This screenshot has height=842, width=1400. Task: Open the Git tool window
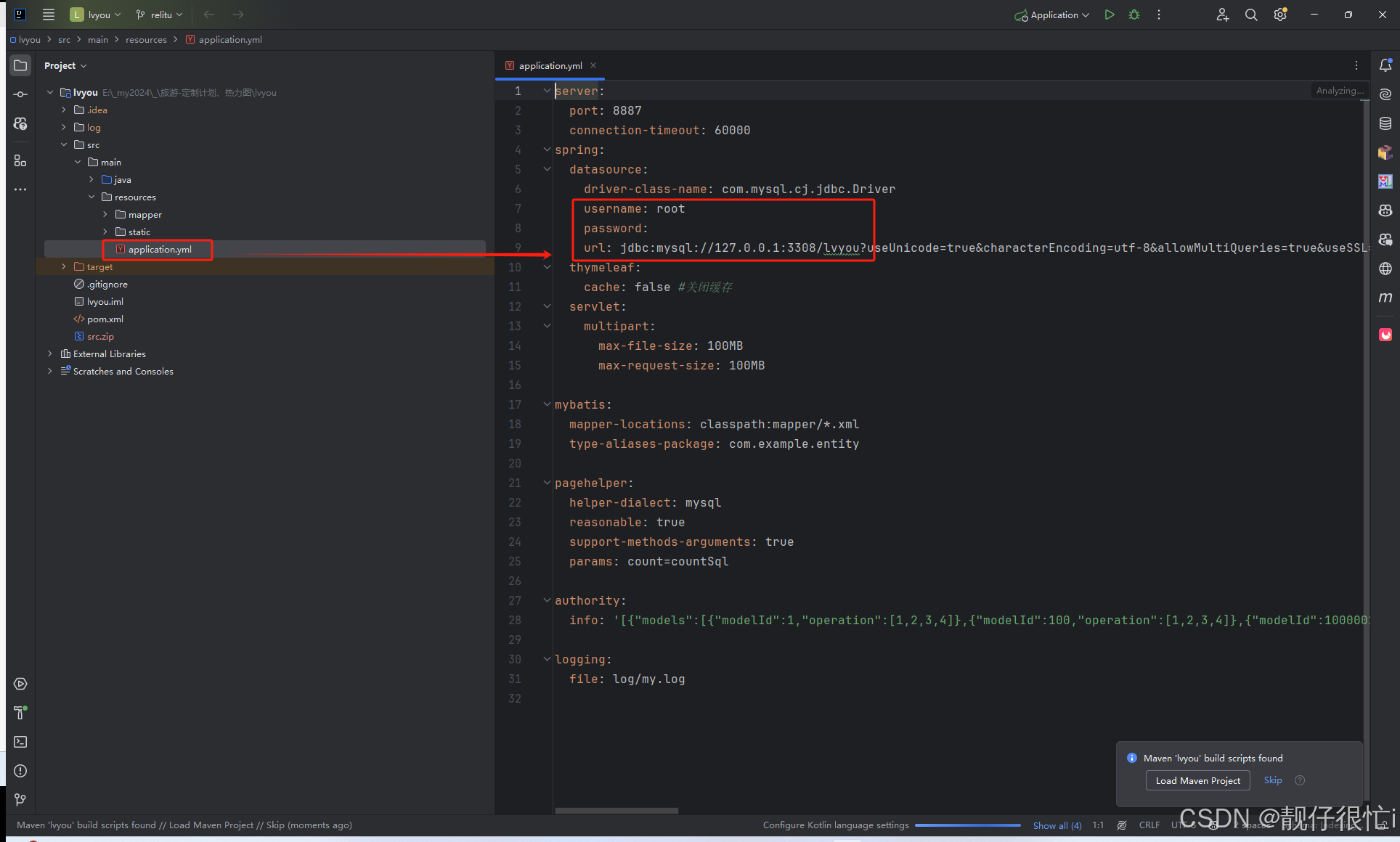tap(20, 799)
